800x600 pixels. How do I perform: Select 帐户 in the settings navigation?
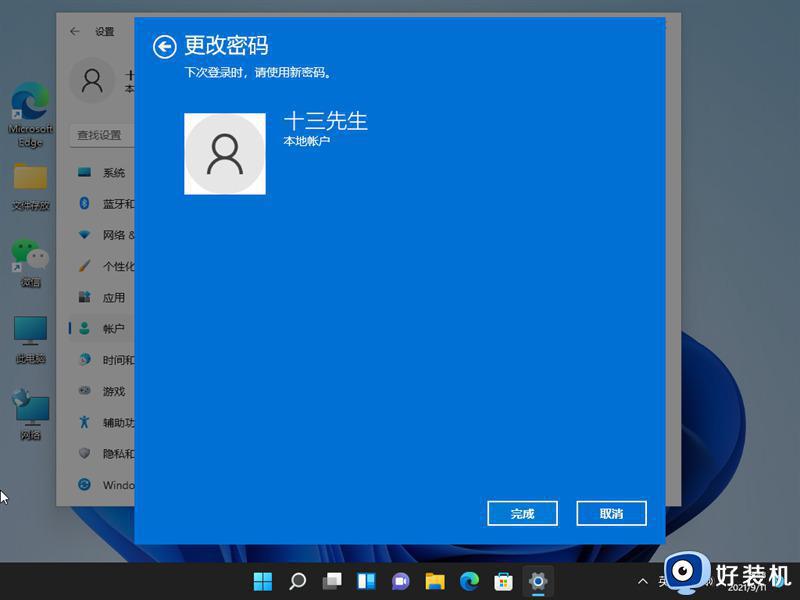113,328
